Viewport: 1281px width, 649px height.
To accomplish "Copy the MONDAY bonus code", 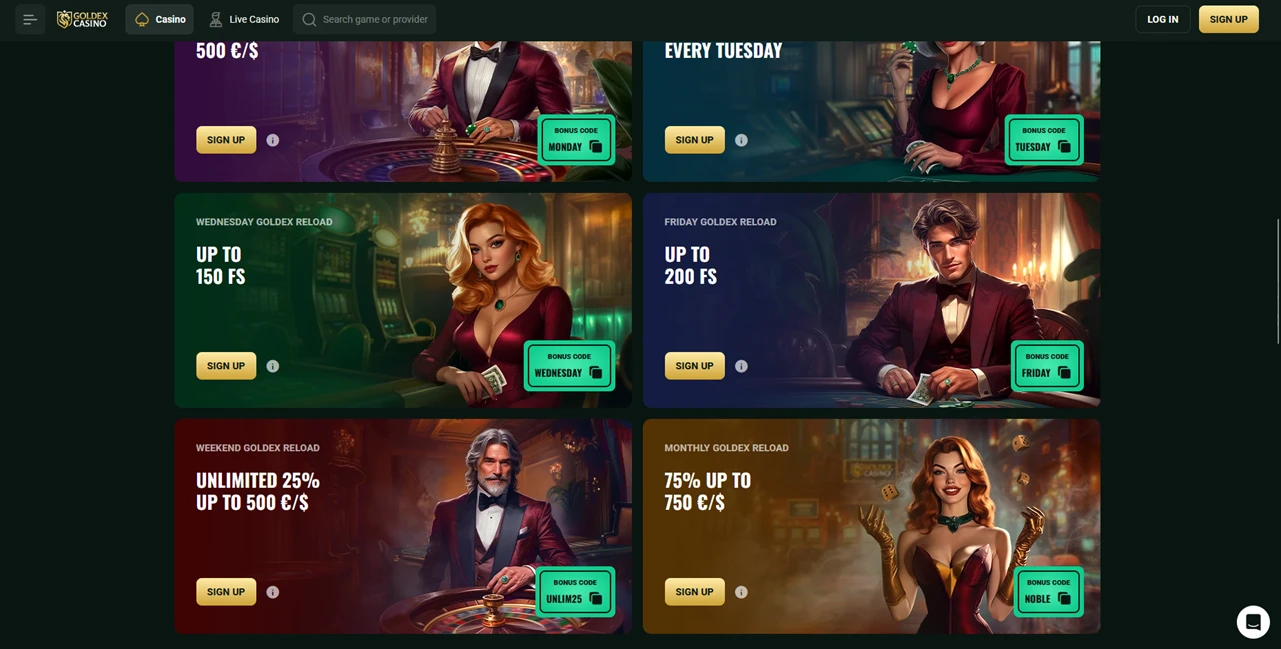I will click(x=596, y=147).
